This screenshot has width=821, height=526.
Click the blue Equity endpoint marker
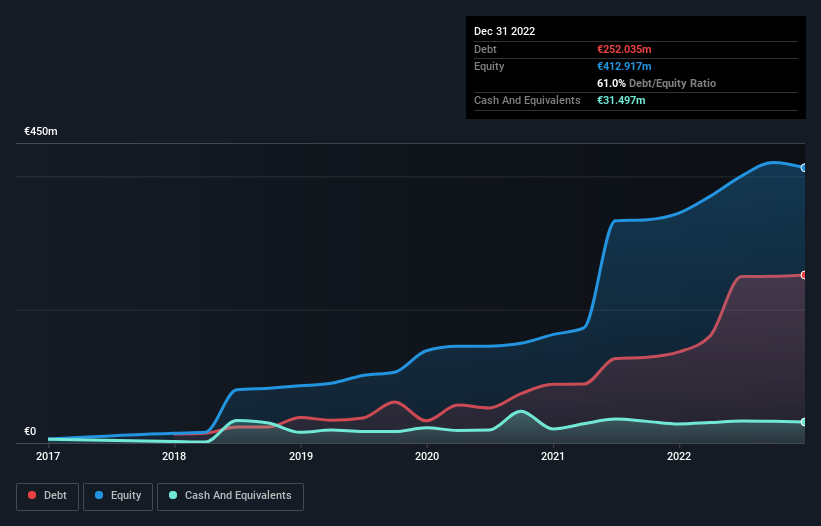(x=804, y=168)
